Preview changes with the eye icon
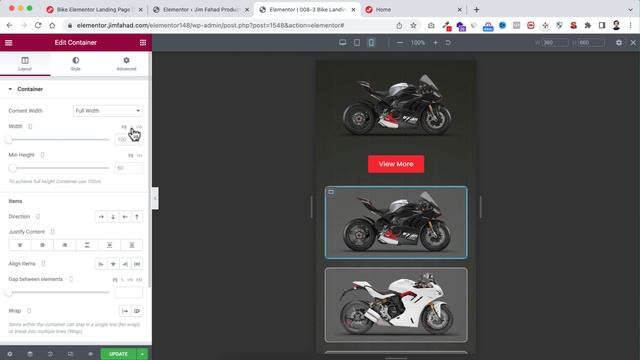Viewport: 640px width, 360px height. [x=90, y=354]
